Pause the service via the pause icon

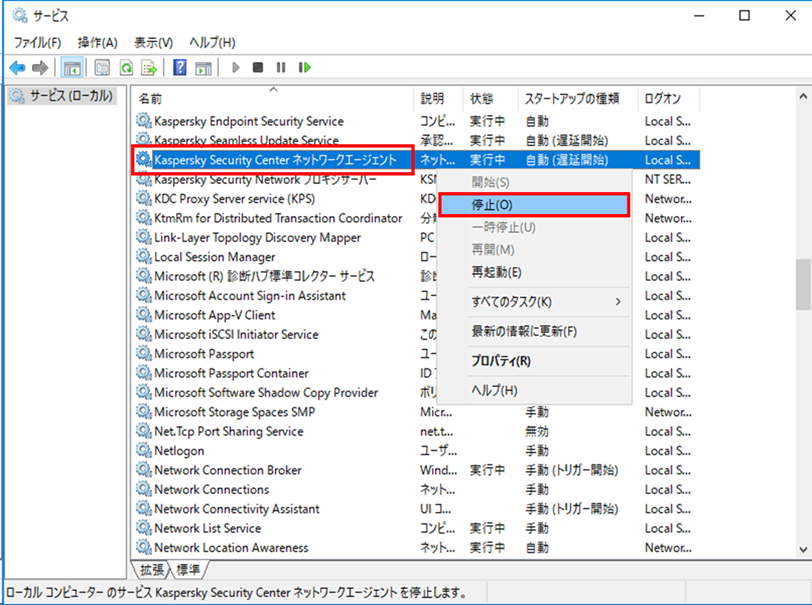pyautogui.click(x=280, y=67)
